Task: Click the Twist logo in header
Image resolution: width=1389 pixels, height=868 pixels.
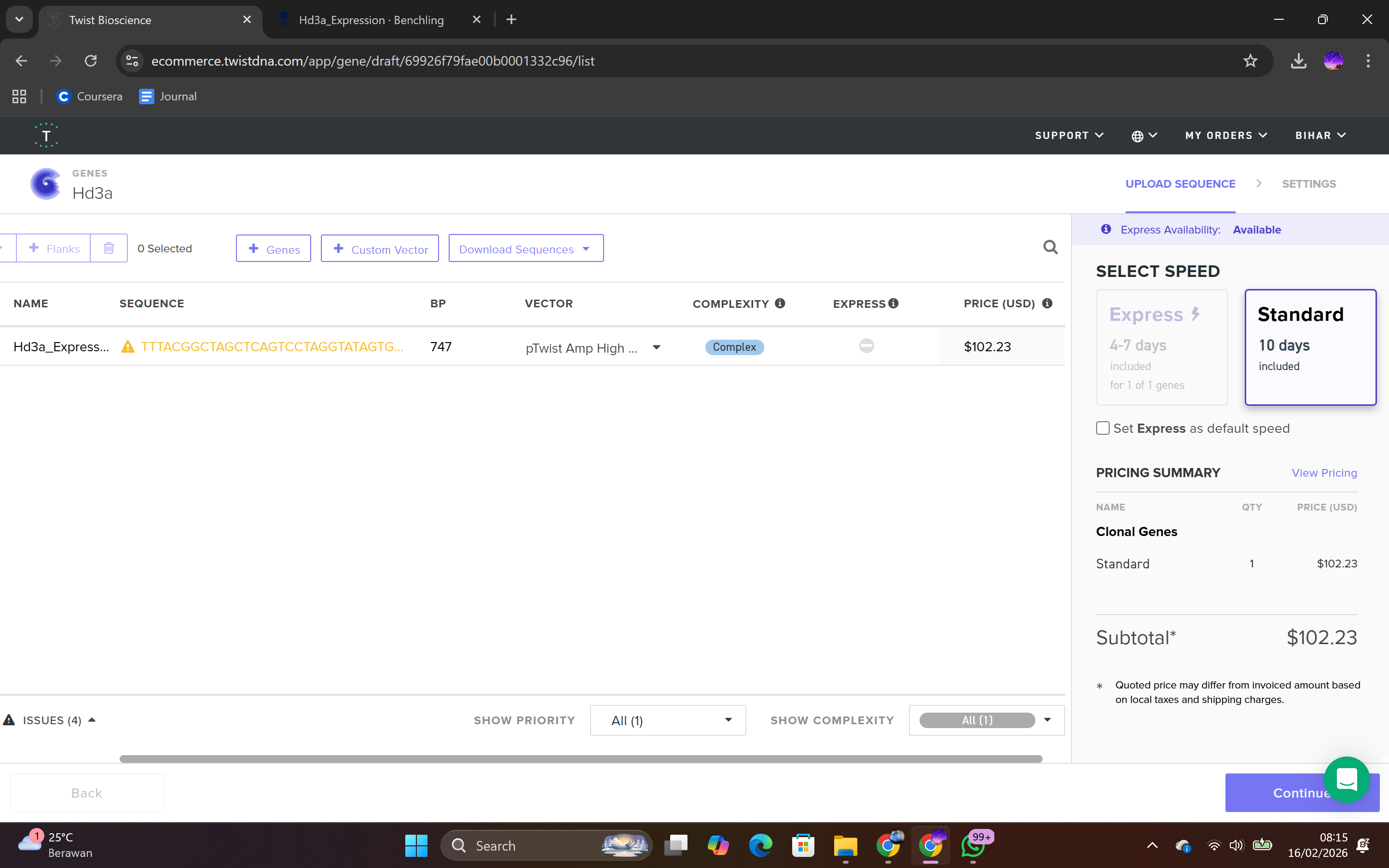Action: pos(46,136)
